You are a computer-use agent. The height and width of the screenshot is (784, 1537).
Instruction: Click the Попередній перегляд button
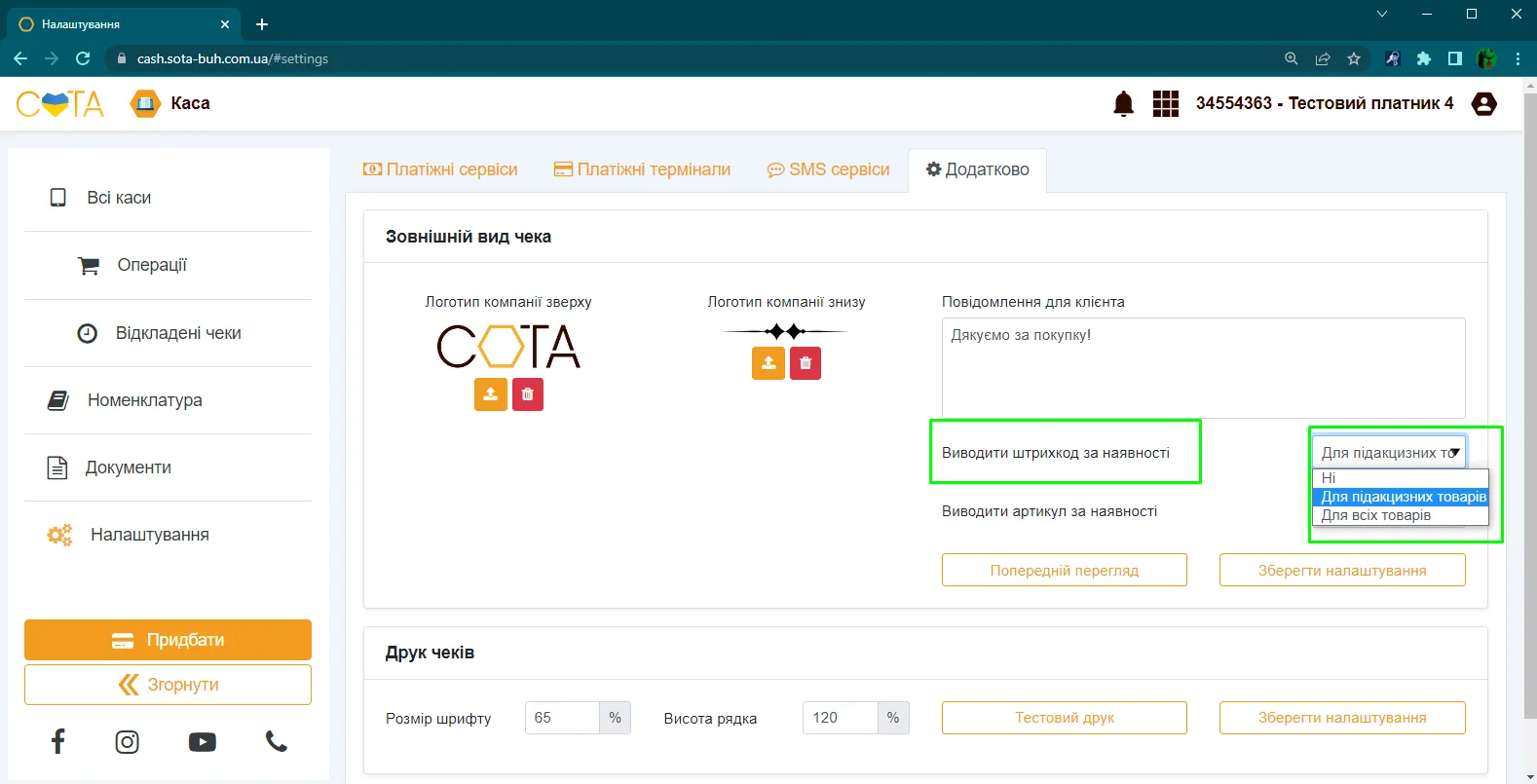[x=1065, y=571]
